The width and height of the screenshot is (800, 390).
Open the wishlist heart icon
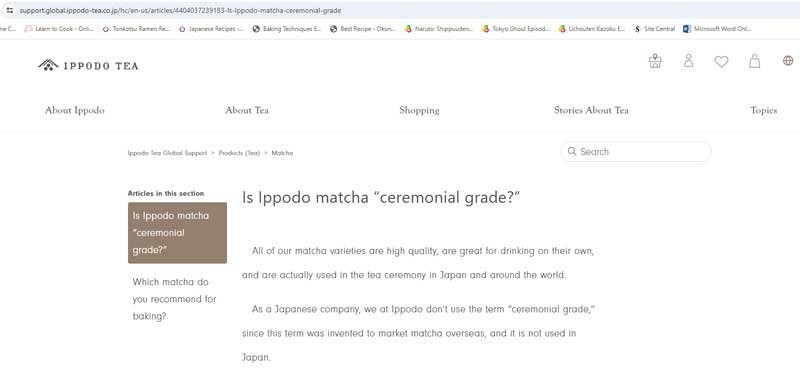pyautogui.click(x=721, y=62)
